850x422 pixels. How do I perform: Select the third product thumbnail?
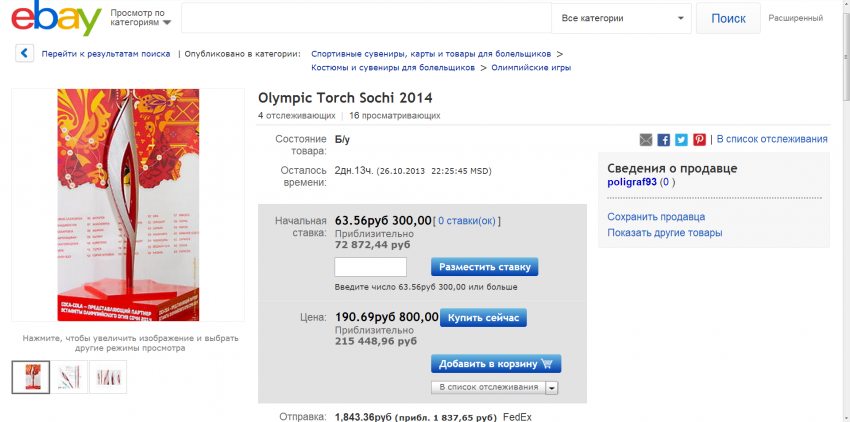click(x=108, y=376)
